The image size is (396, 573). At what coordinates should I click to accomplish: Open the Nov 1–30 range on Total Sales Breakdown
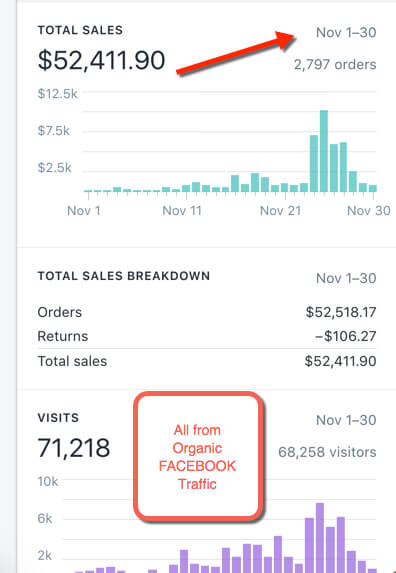click(346, 278)
